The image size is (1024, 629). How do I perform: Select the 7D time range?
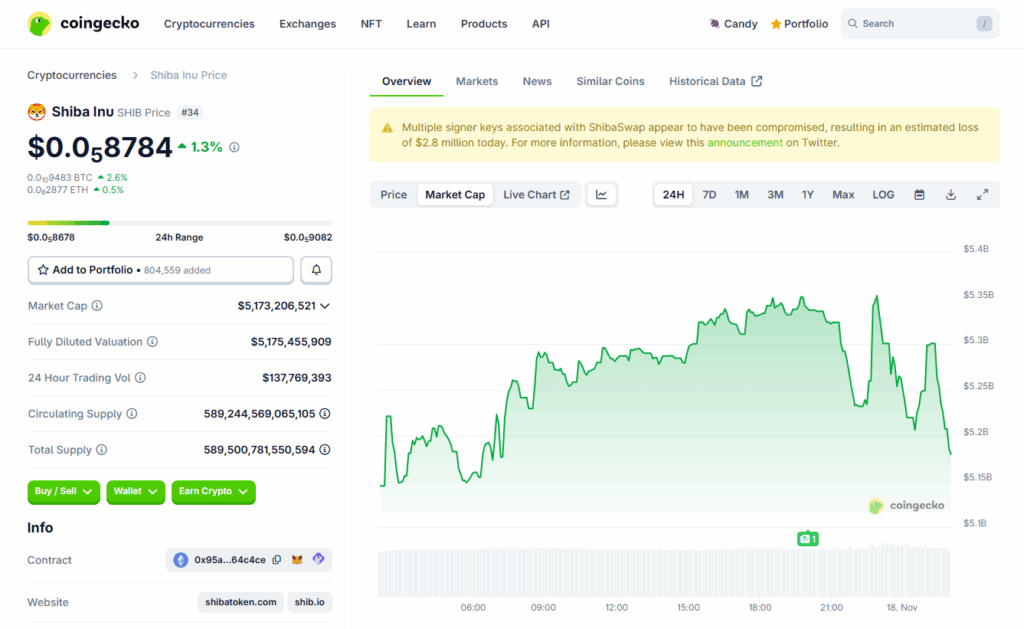point(709,195)
